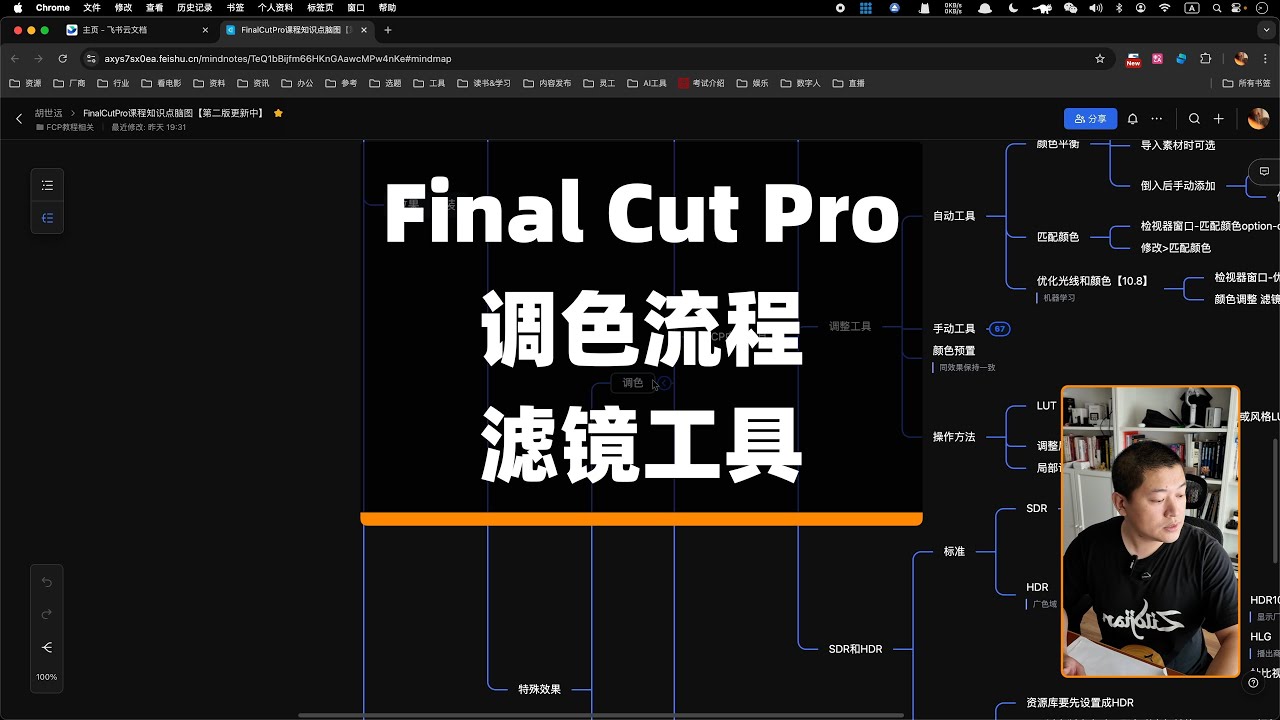Screen dimensions: 1280x720
Task: Click the Apple menu logo
Action: pos(17,8)
